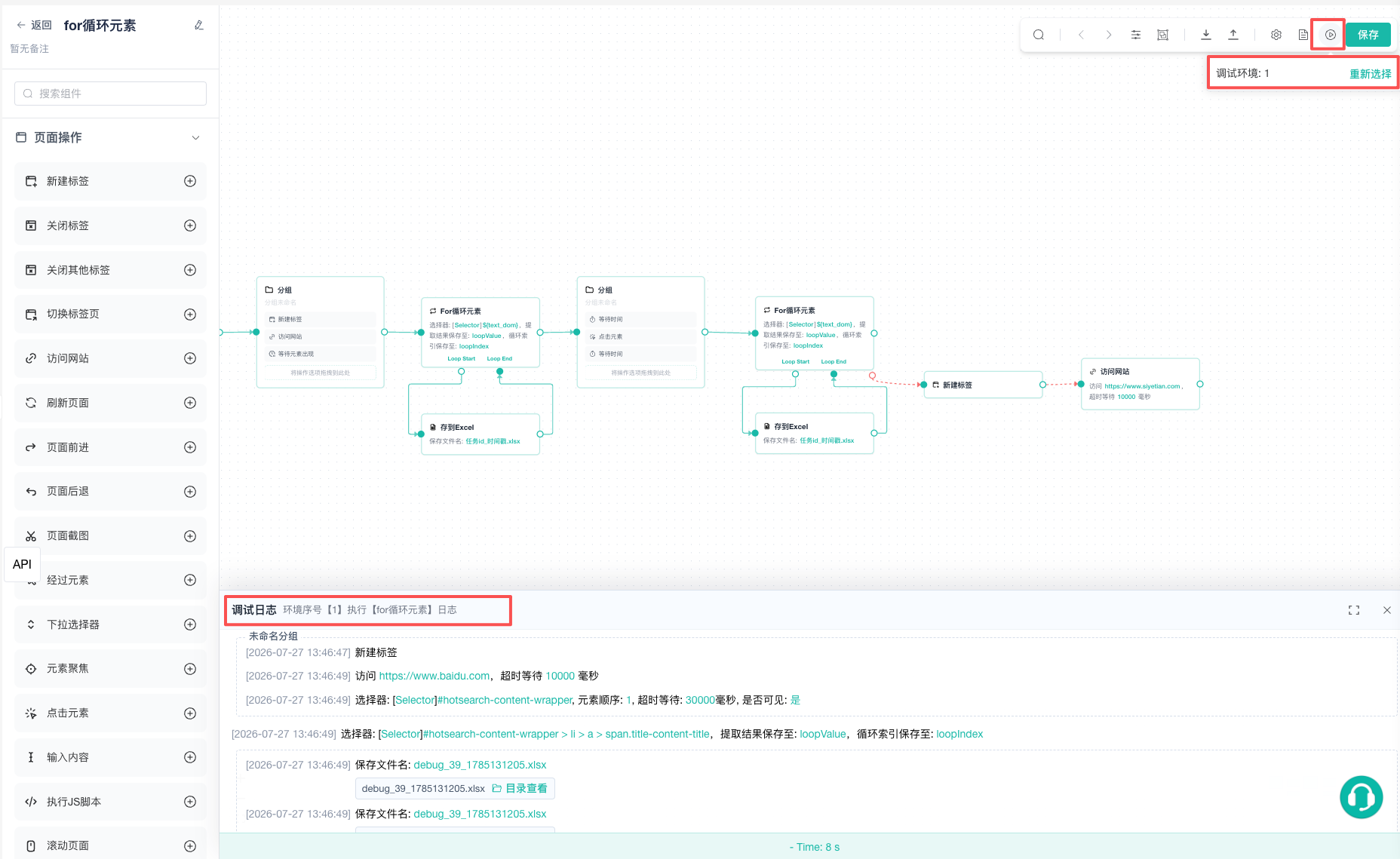
Task: Open 目录查看 for debug xlsx file
Action: point(520,788)
